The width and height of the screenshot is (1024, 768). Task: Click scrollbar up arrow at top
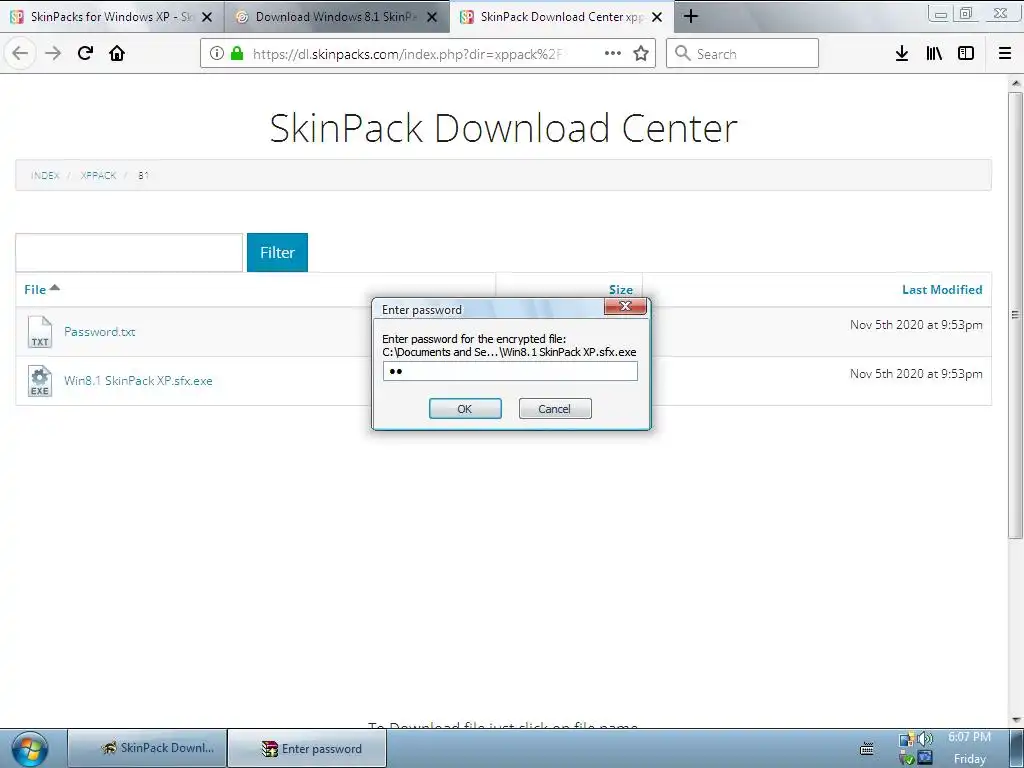[x=1016, y=83]
